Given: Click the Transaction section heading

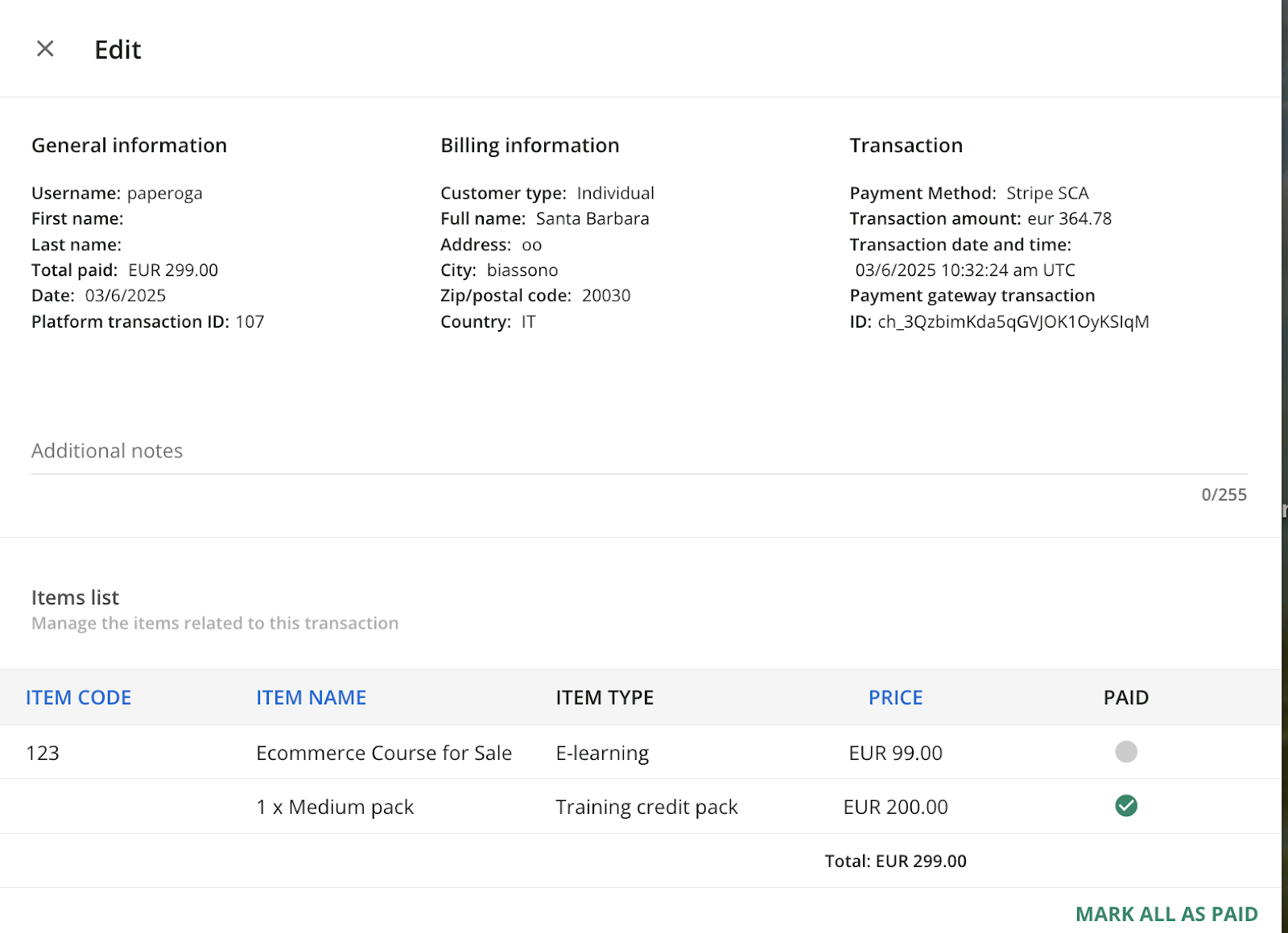Looking at the screenshot, I should pos(906,145).
